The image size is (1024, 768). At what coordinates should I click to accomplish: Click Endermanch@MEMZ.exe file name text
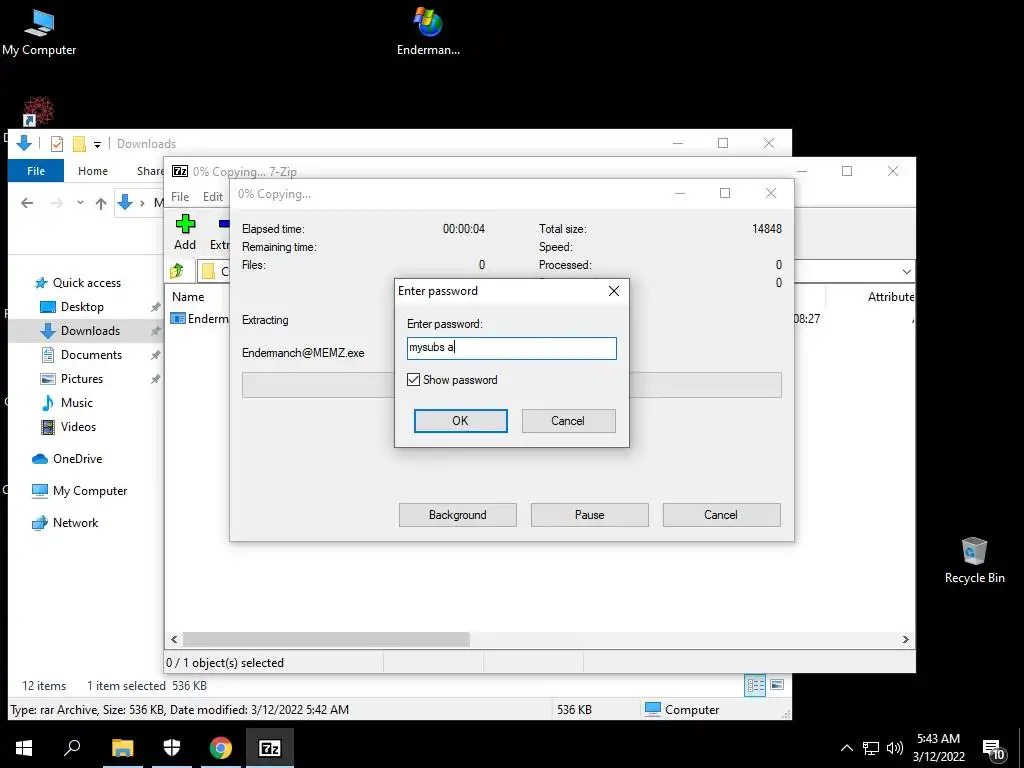tap(303, 353)
